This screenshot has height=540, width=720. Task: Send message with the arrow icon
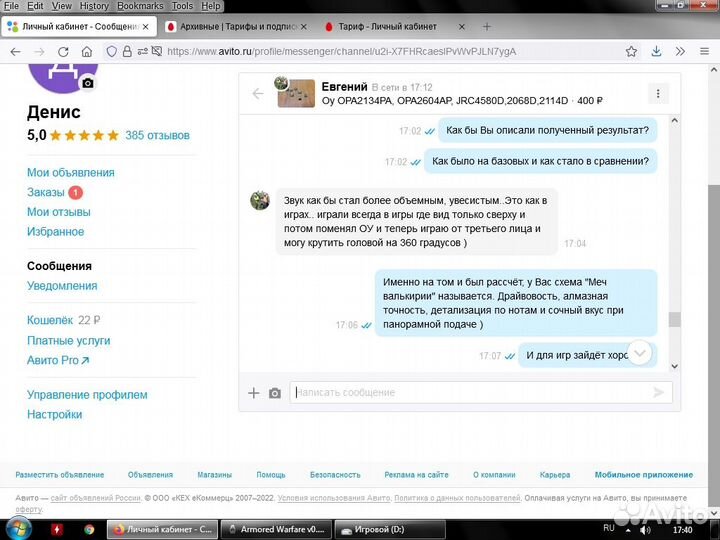click(x=658, y=393)
